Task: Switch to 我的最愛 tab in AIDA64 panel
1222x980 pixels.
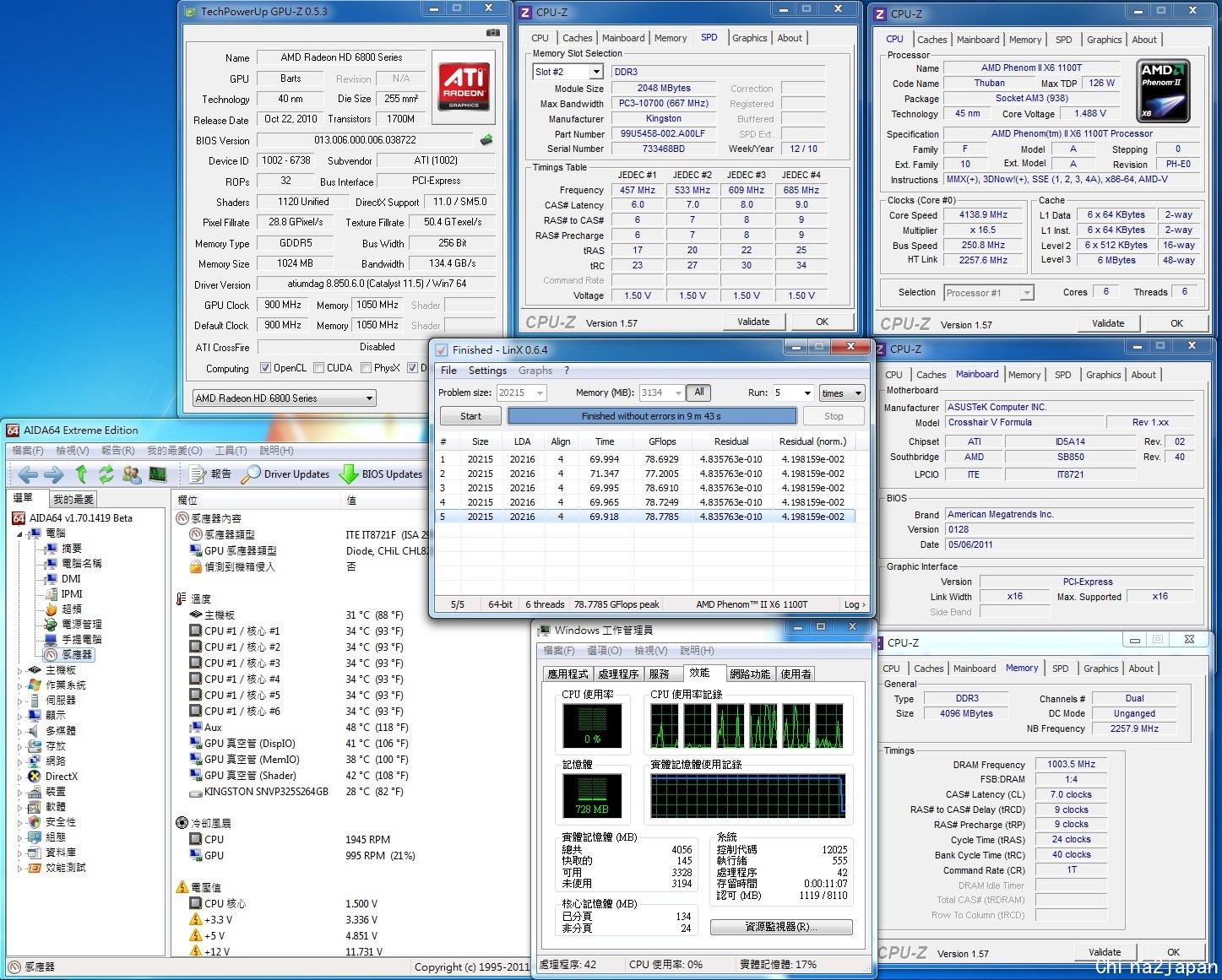Action: coord(73,499)
